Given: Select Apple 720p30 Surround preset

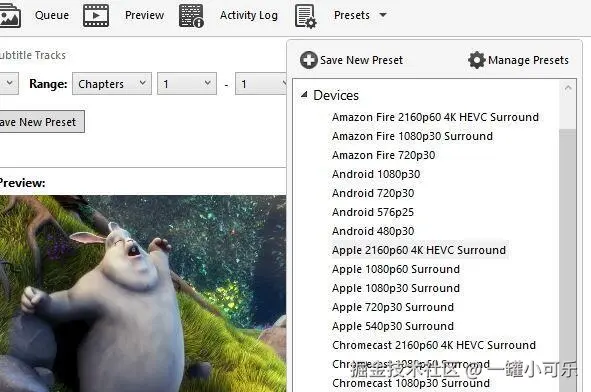Looking at the screenshot, I should tap(393, 307).
